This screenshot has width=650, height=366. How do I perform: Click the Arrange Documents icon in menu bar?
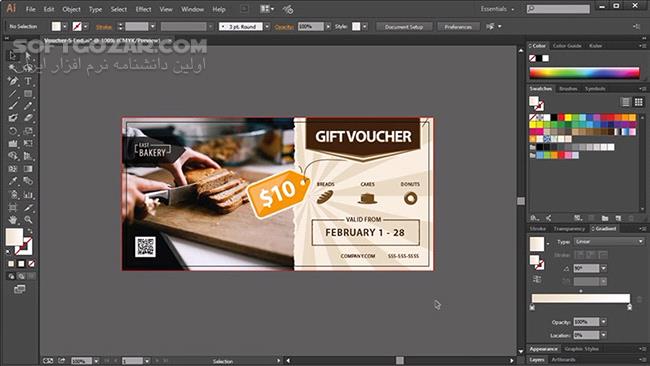[x=267, y=9]
